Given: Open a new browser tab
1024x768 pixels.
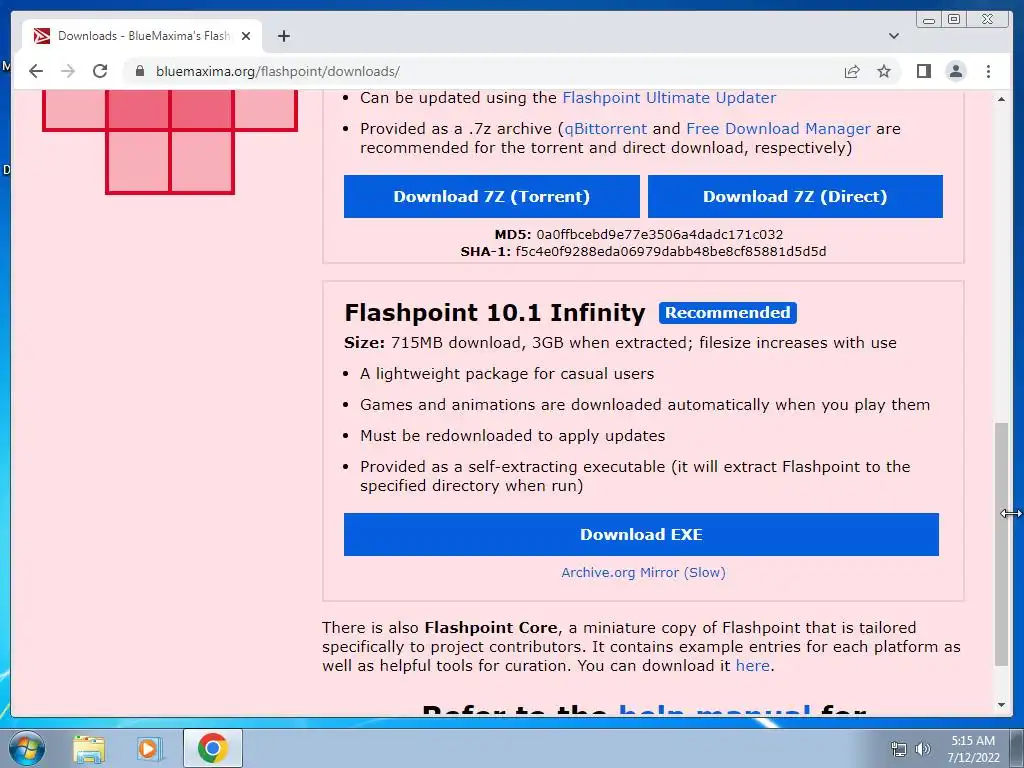Looking at the screenshot, I should coord(283,36).
